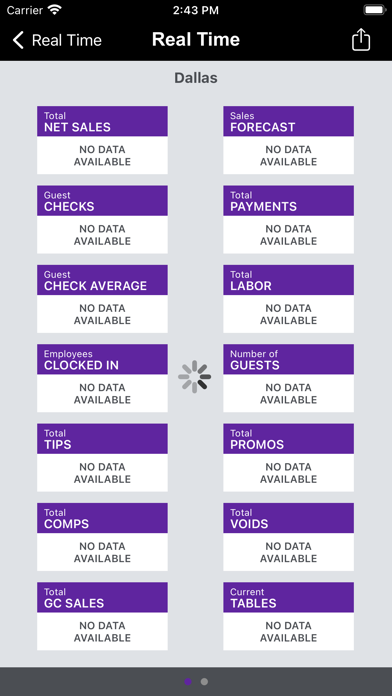Open the Total PAYMENTS tile
The width and height of the screenshot is (392, 696).
[289, 219]
